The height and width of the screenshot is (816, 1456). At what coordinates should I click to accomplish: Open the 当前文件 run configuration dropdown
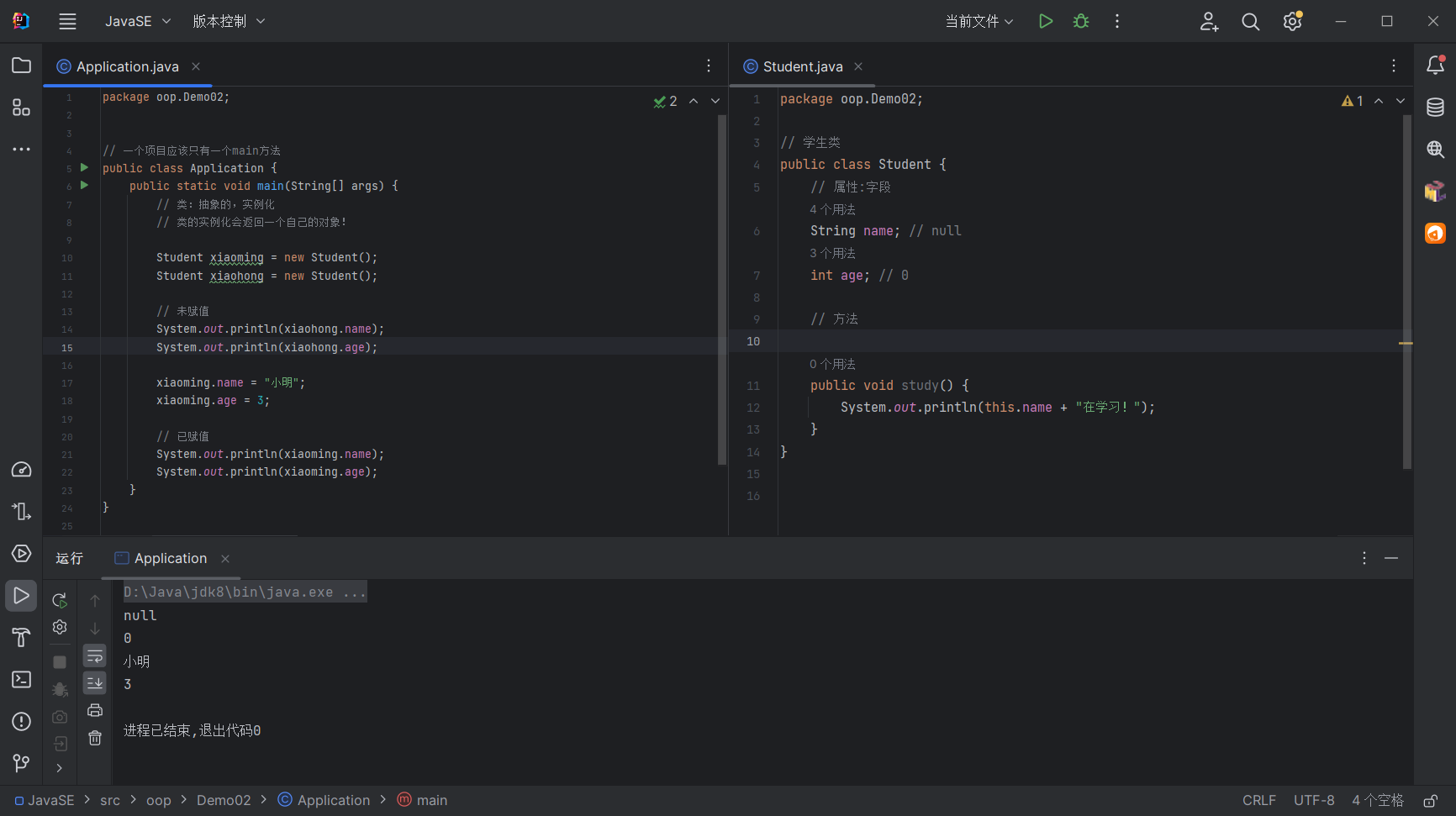point(979,21)
